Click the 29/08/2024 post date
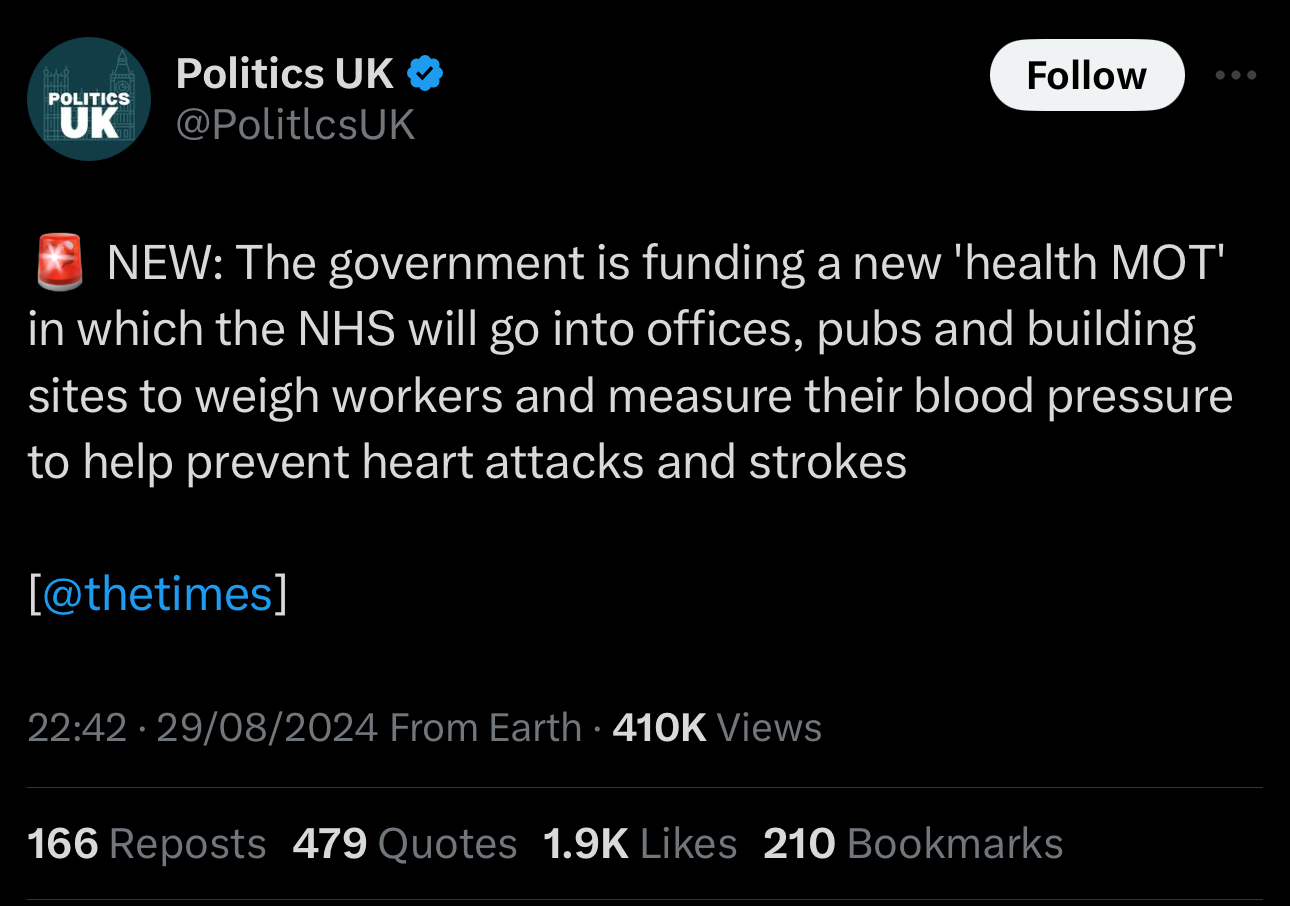Image resolution: width=1290 pixels, height=906 pixels. point(267,728)
